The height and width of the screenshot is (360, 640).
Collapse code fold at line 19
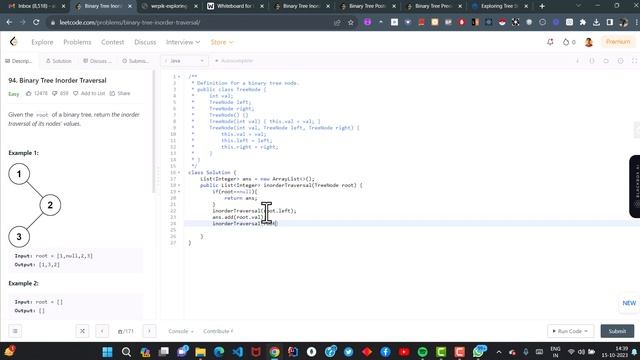[x=179, y=192]
